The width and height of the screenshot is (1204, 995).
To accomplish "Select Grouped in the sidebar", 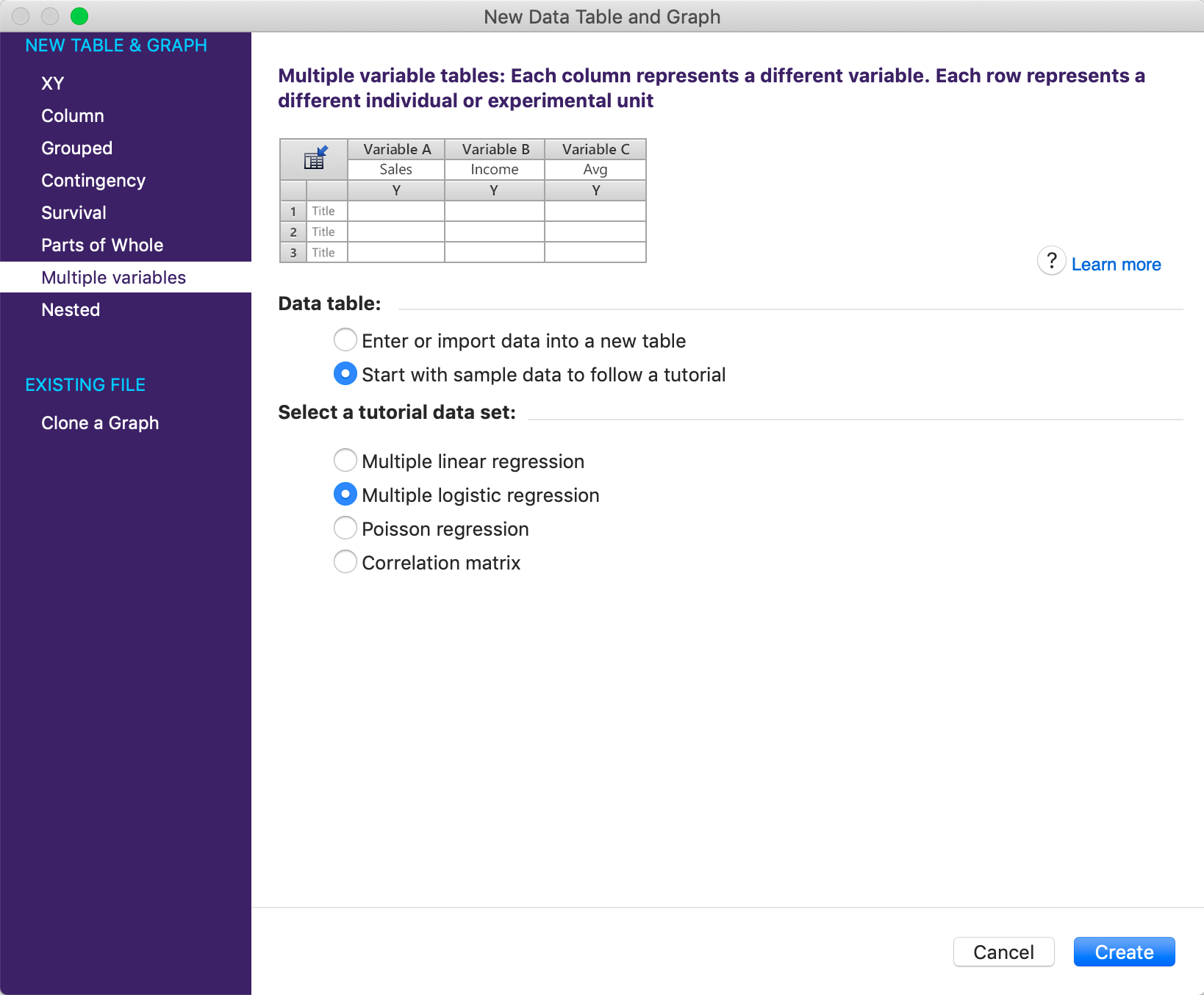I will coord(77,148).
